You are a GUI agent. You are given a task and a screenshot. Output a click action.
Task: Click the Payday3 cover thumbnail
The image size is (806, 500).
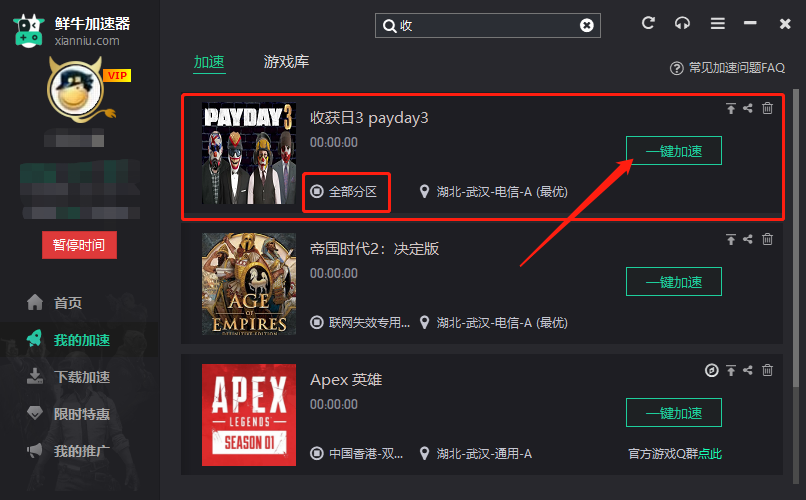pos(249,153)
